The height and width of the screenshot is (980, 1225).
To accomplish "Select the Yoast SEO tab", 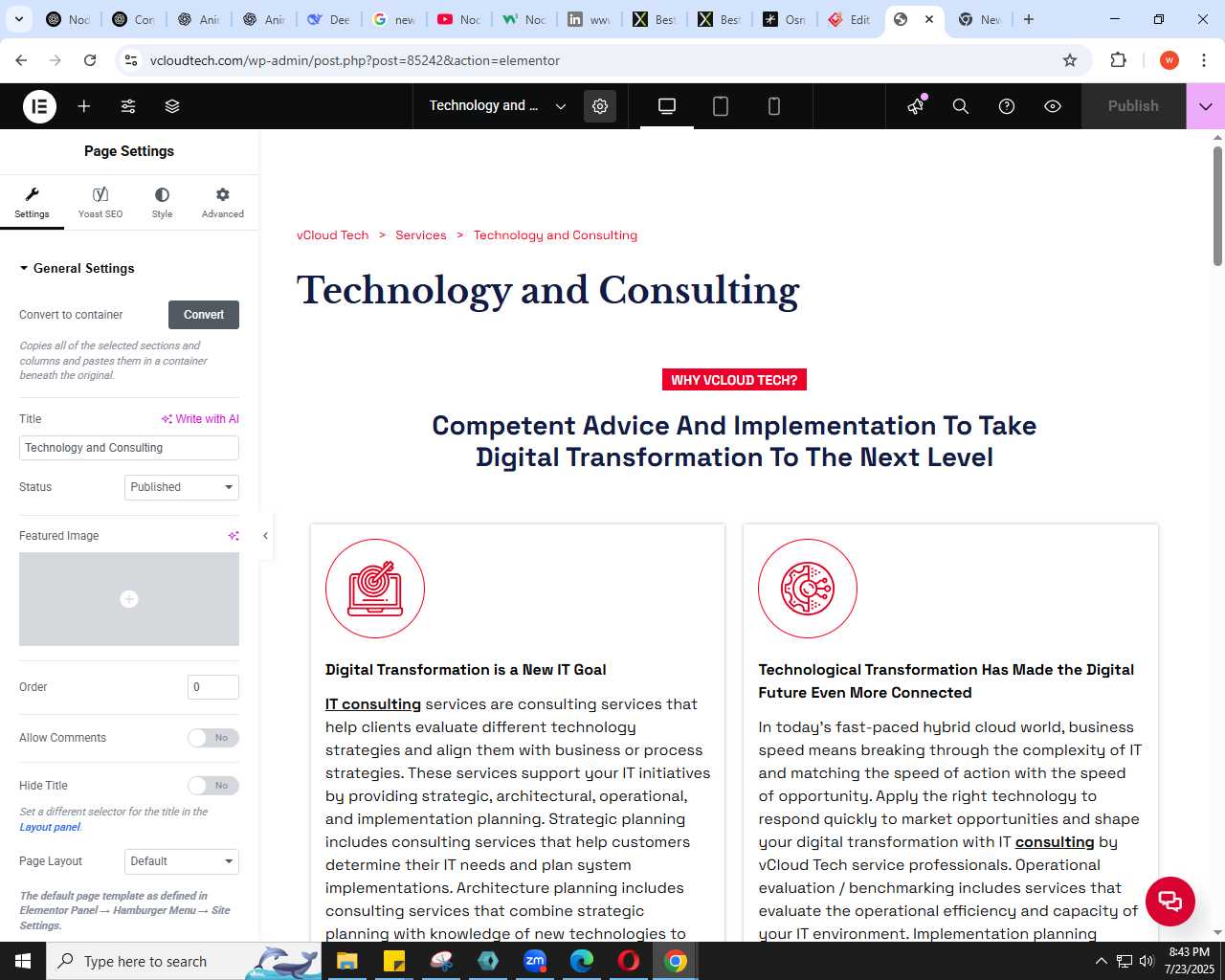I will (100, 203).
